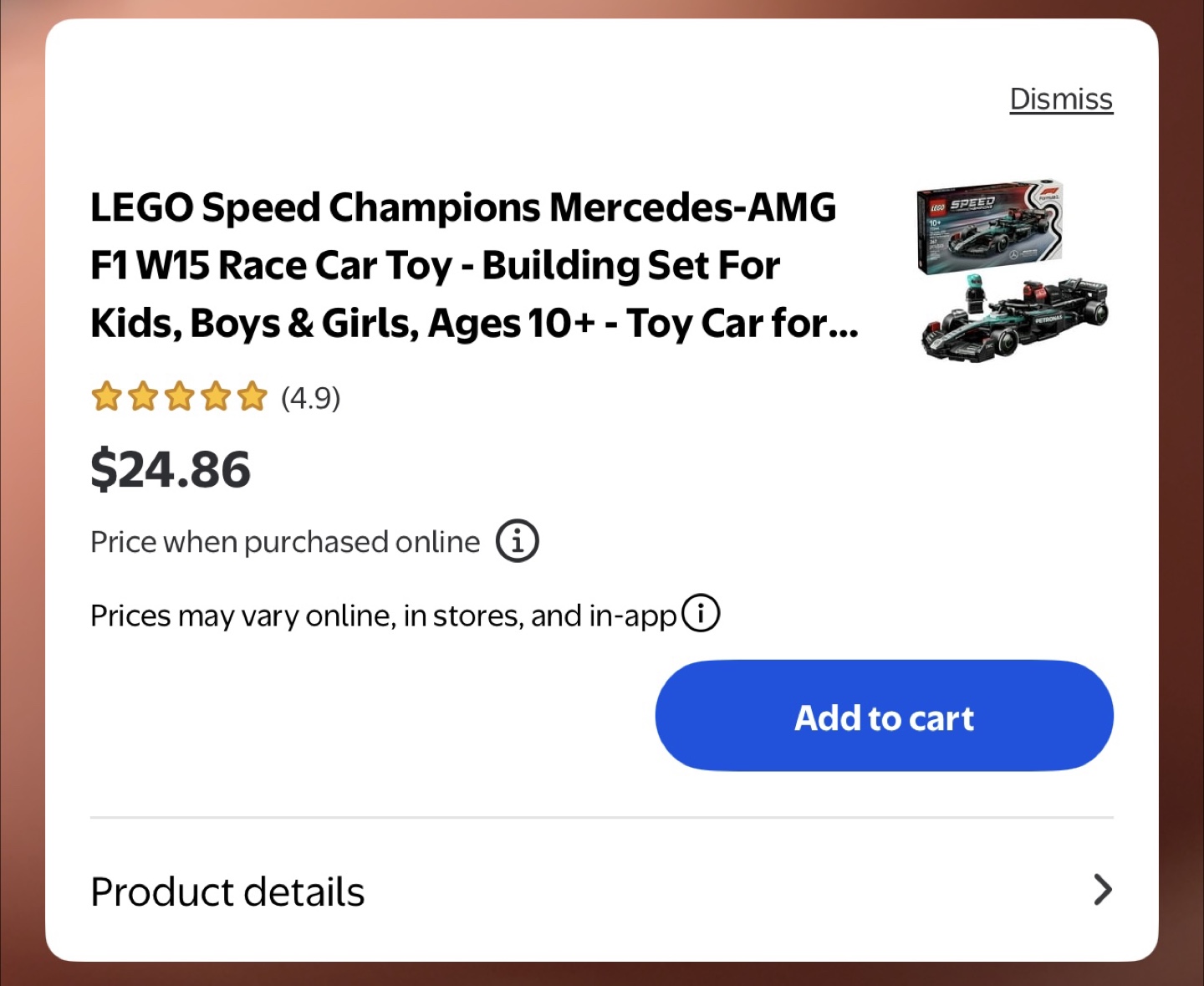The width and height of the screenshot is (1204, 986).
Task: Click the second rating star
Action: pyautogui.click(x=143, y=396)
